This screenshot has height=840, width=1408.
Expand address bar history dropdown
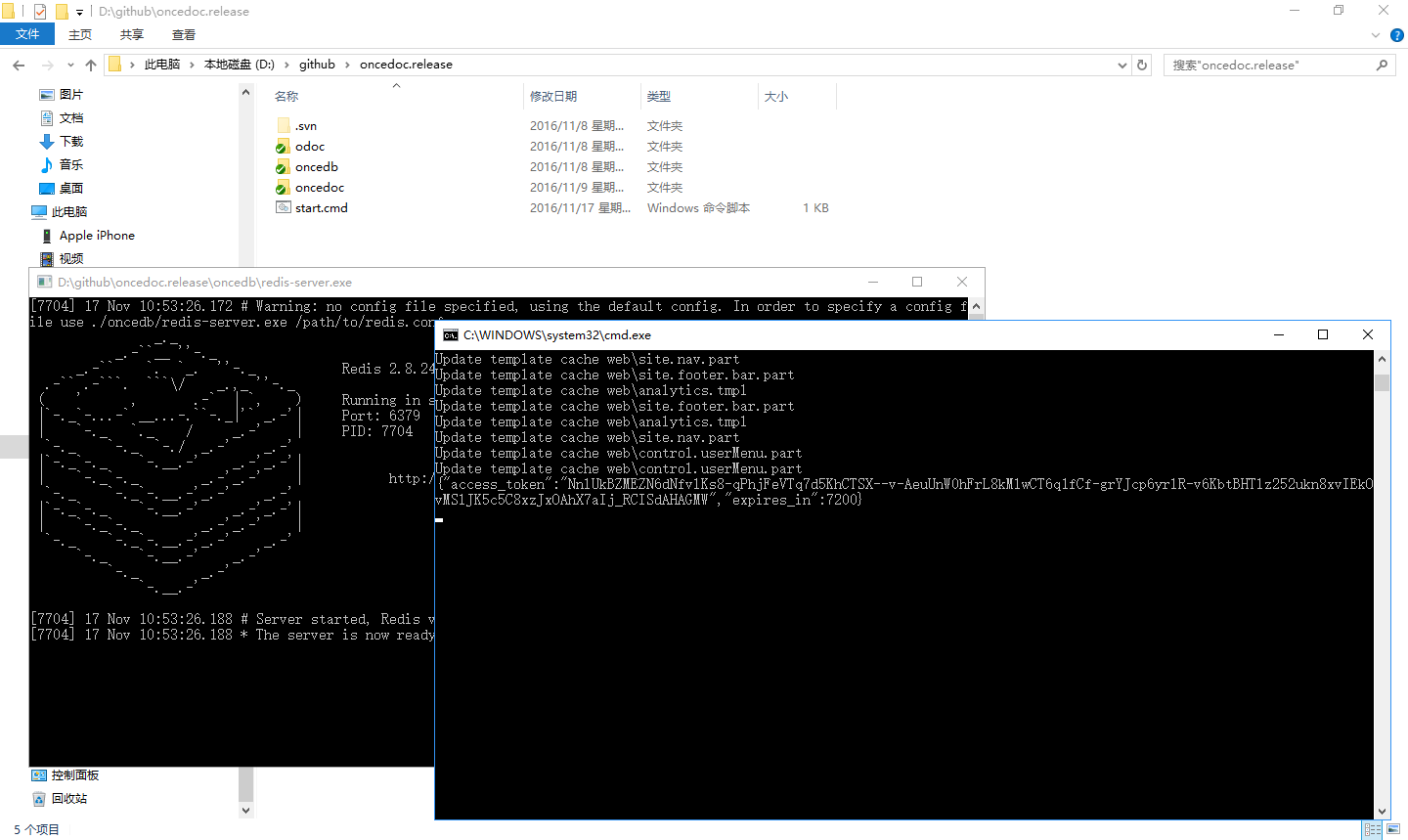[x=1122, y=65]
